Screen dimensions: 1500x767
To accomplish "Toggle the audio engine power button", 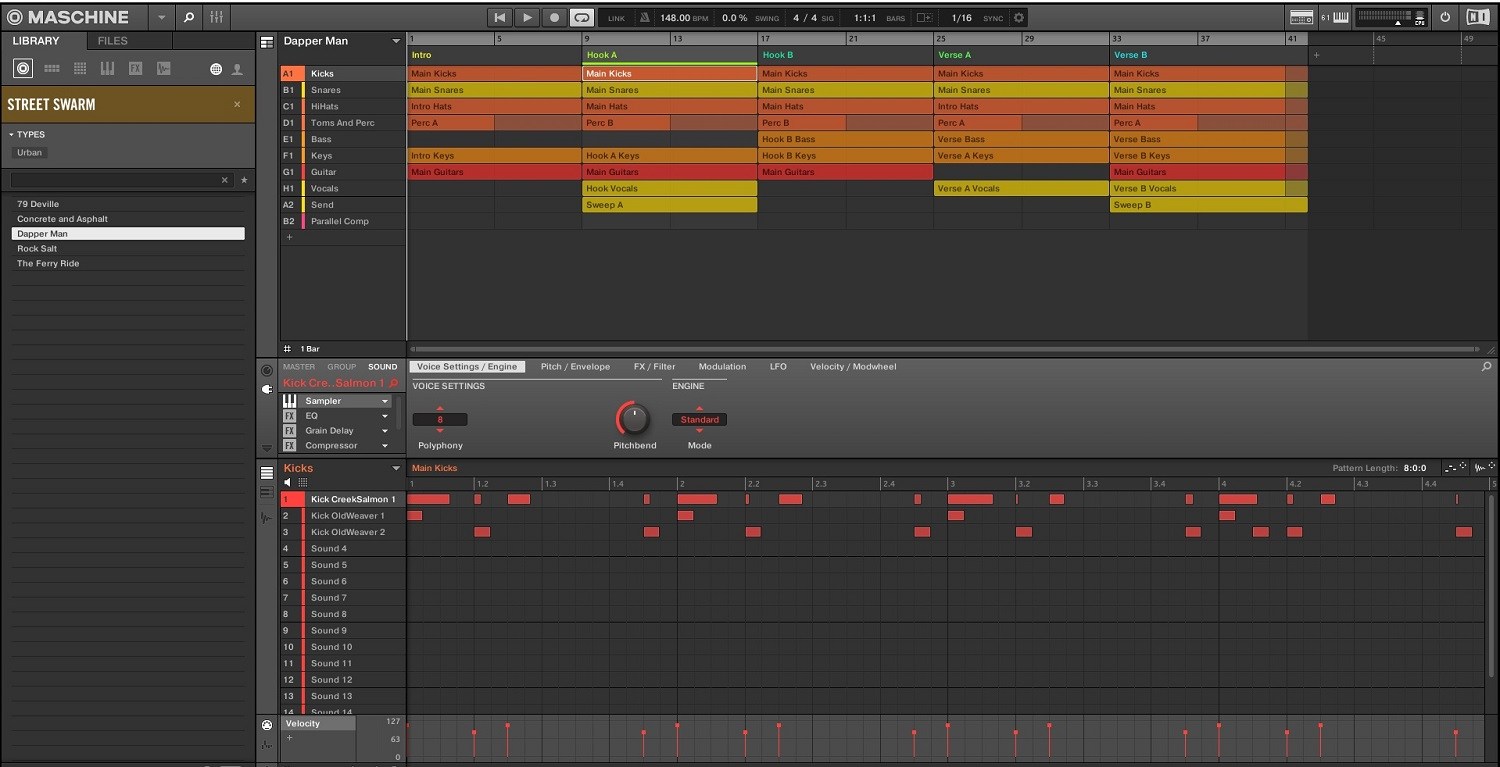I will 1444,17.
